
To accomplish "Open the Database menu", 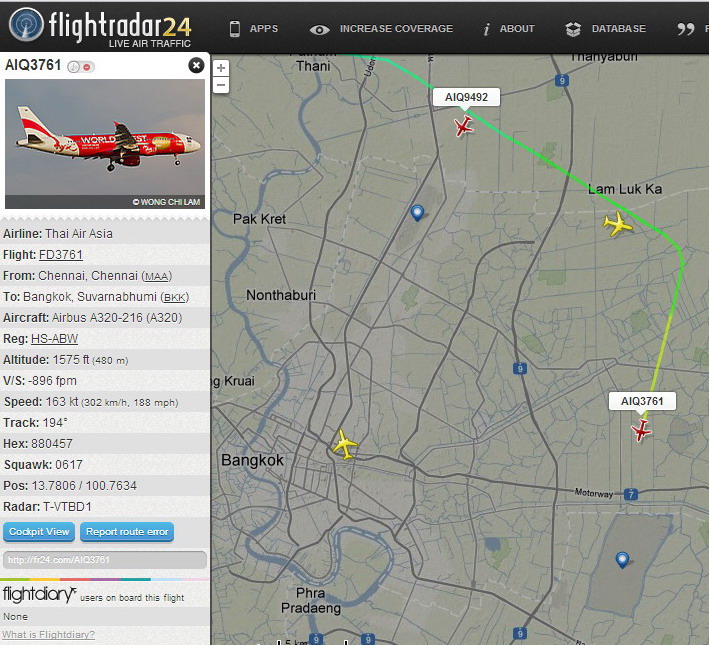I will [x=606, y=29].
